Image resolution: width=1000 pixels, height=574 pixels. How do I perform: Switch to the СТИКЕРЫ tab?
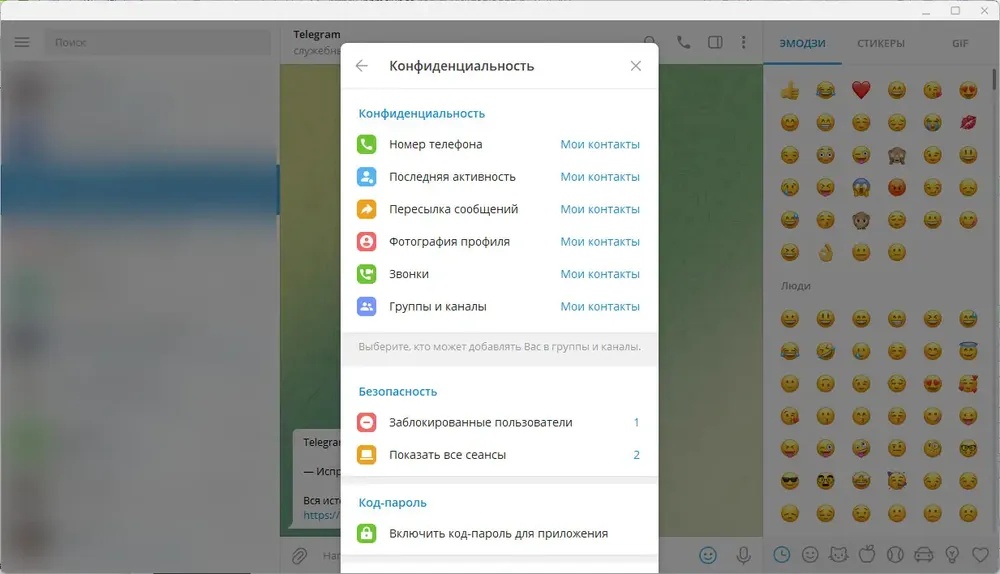click(x=881, y=43)
